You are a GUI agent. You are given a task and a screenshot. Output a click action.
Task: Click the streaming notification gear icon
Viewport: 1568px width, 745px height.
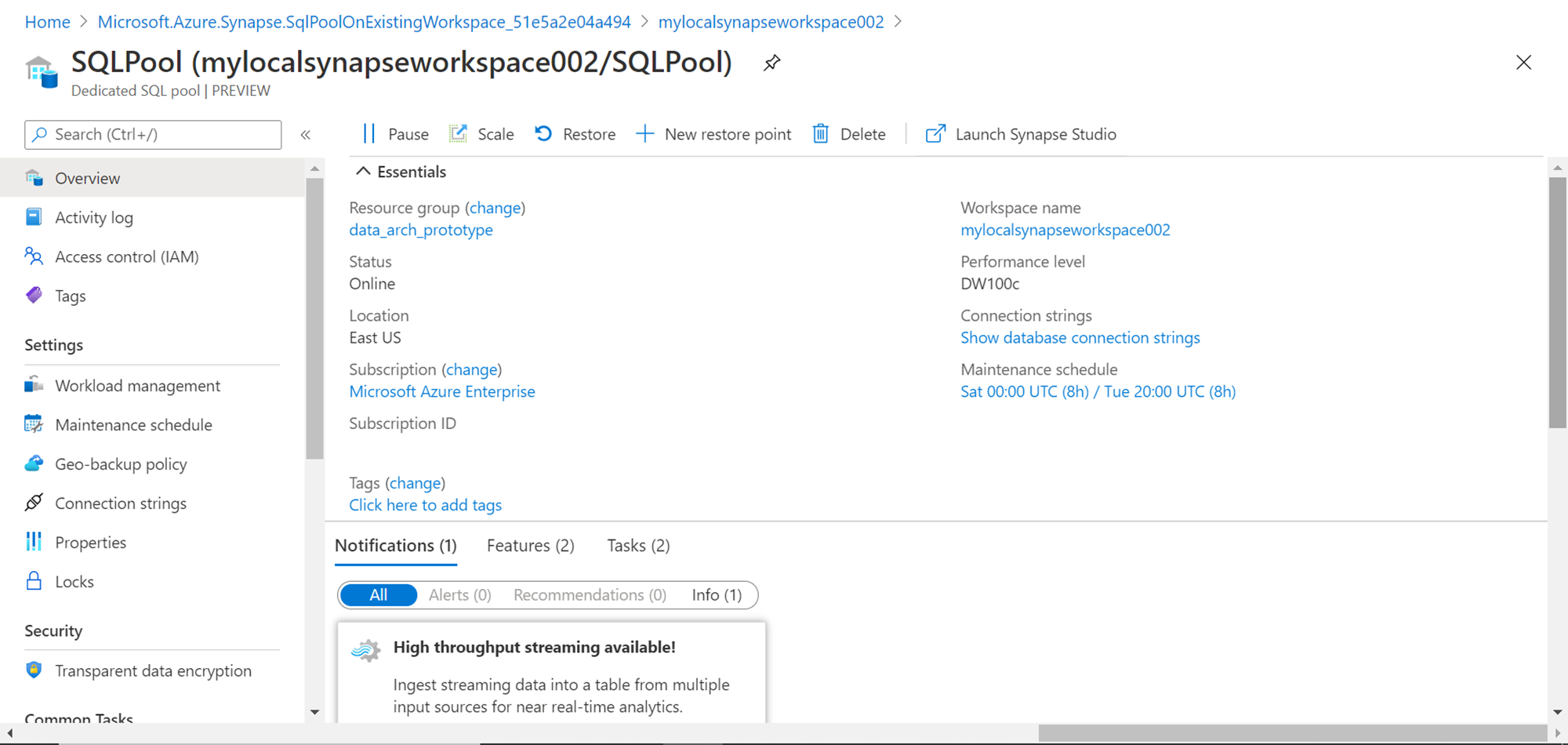coord(366,650)
